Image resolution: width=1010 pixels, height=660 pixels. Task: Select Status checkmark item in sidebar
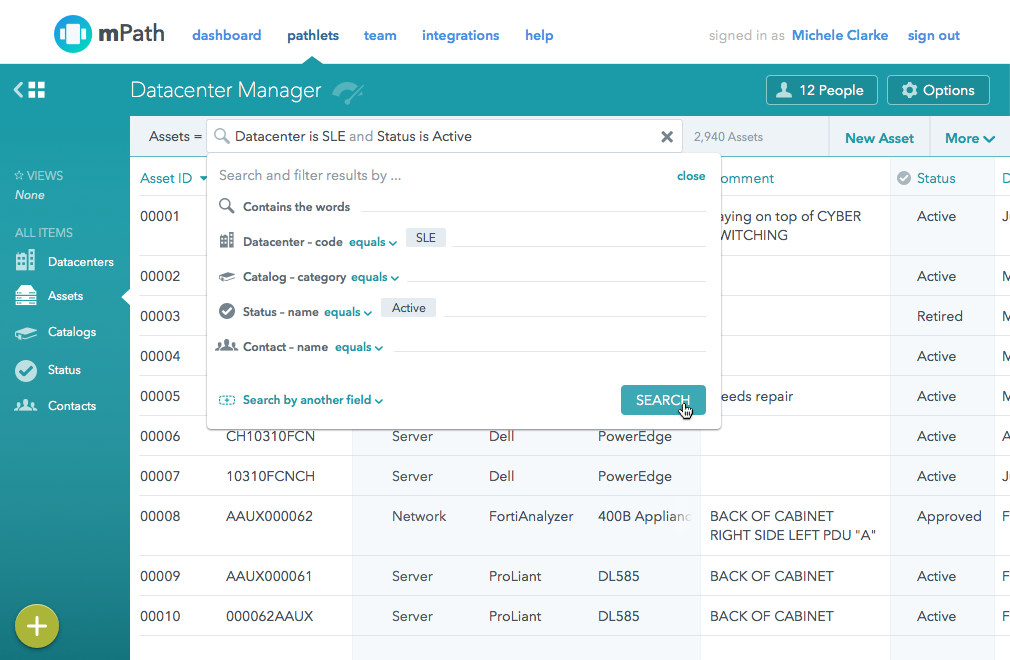point(63,370)
